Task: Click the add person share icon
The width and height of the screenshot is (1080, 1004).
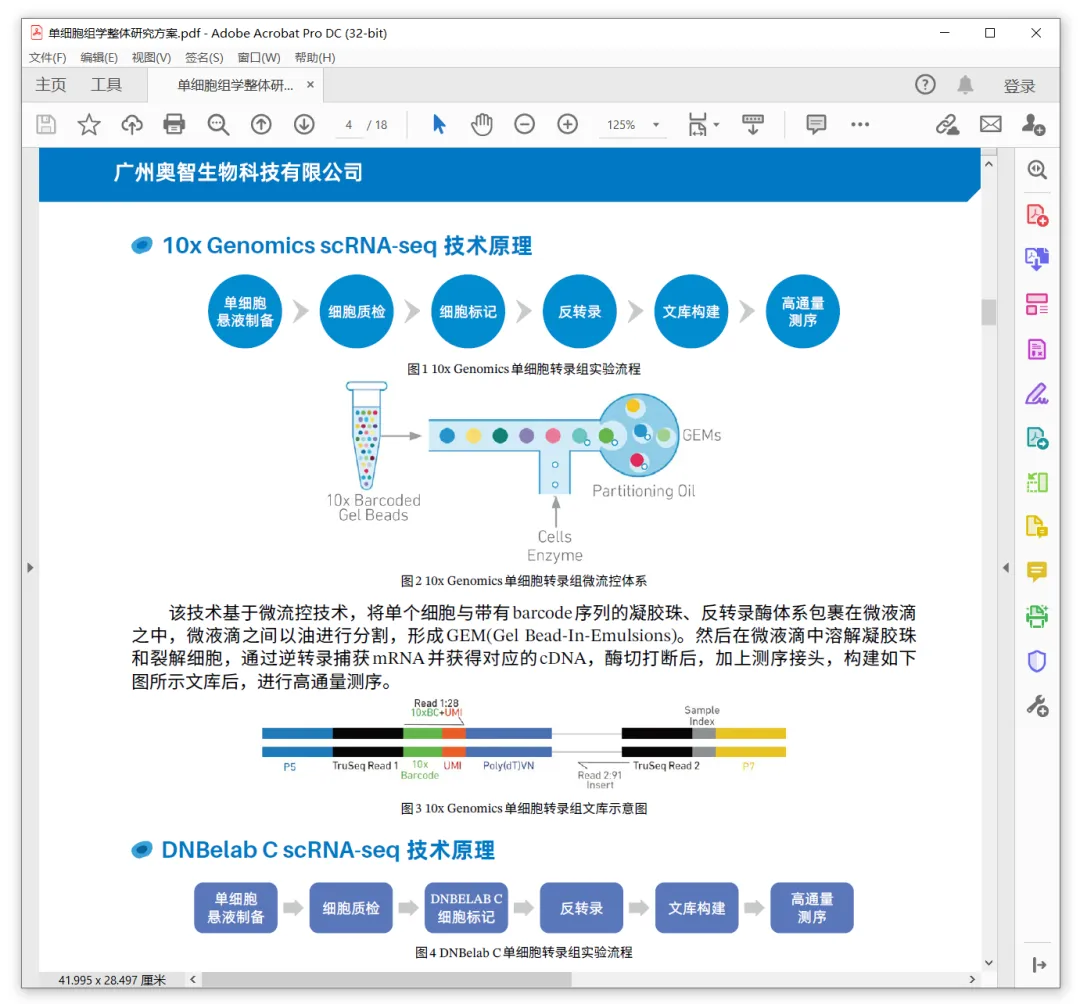Action: 1033,125
